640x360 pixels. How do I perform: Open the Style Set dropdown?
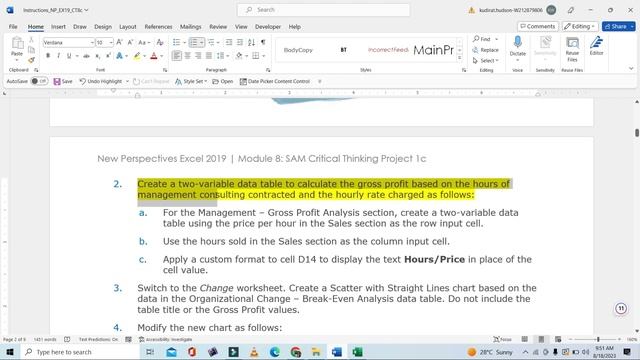pos(191,81)
